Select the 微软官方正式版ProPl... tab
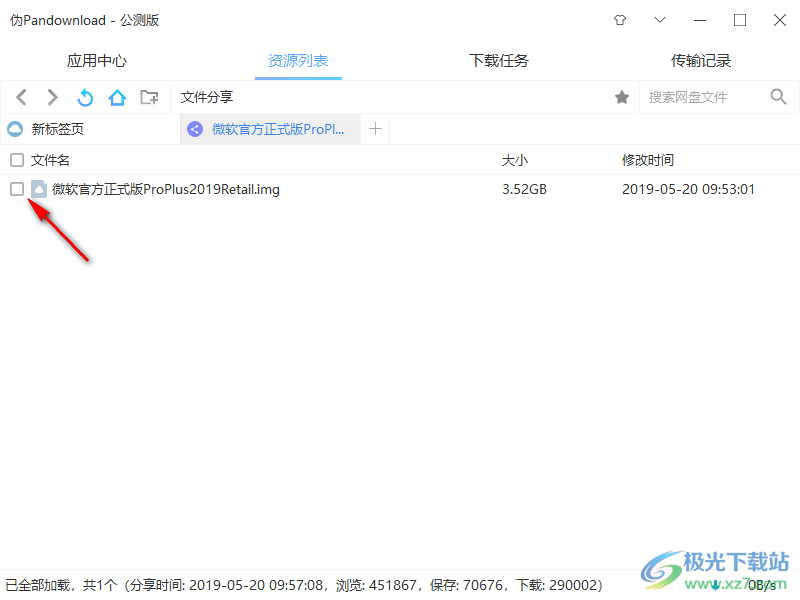Viewport: 800px width, 600px height. coord(270,129)
